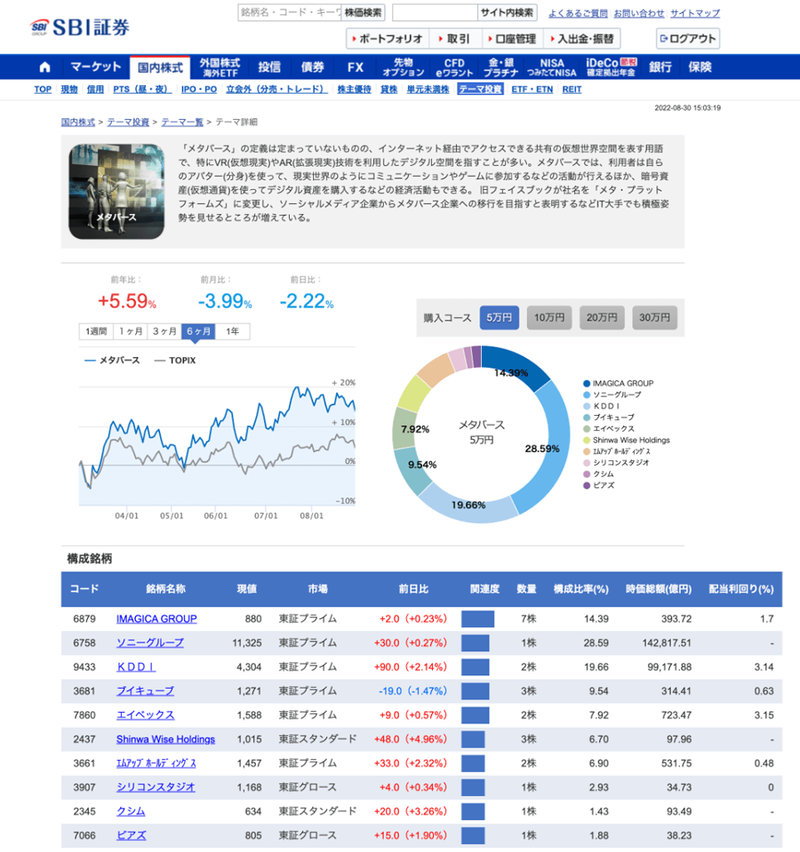Click the メタバース theme thumbnail image
This screenshot has width=800, height=852.
[x=116, y=191]
